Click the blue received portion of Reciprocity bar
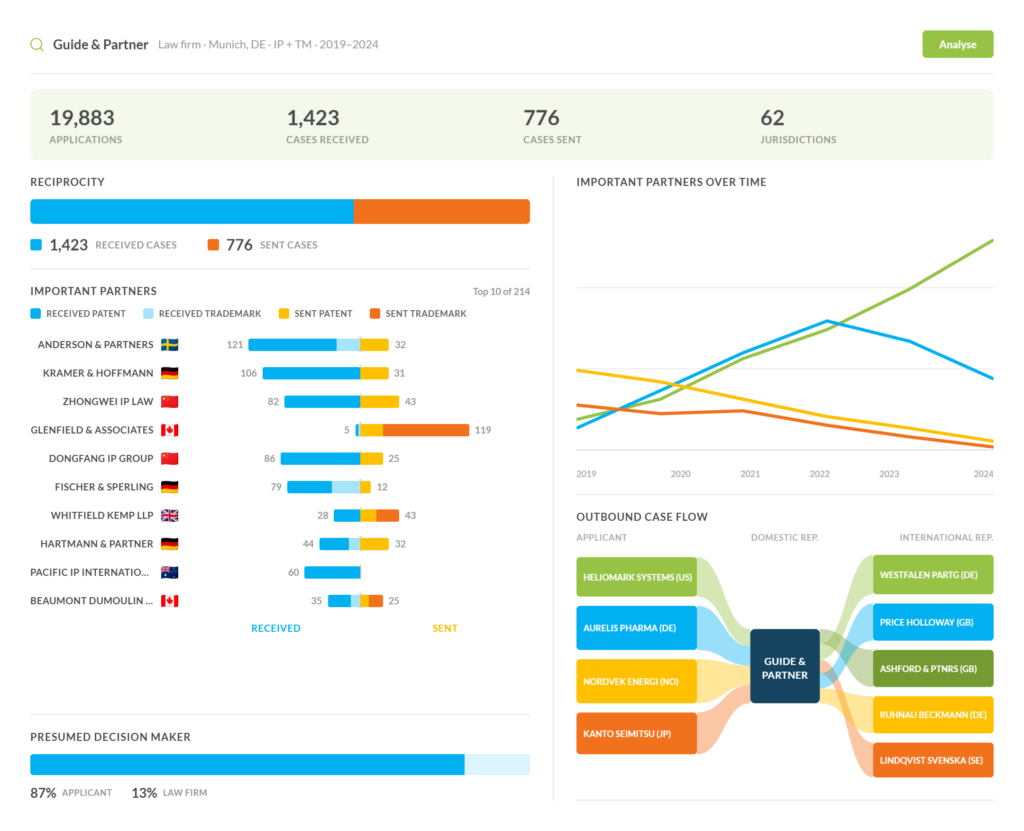The image size is (1024, 831). point(192,212)
